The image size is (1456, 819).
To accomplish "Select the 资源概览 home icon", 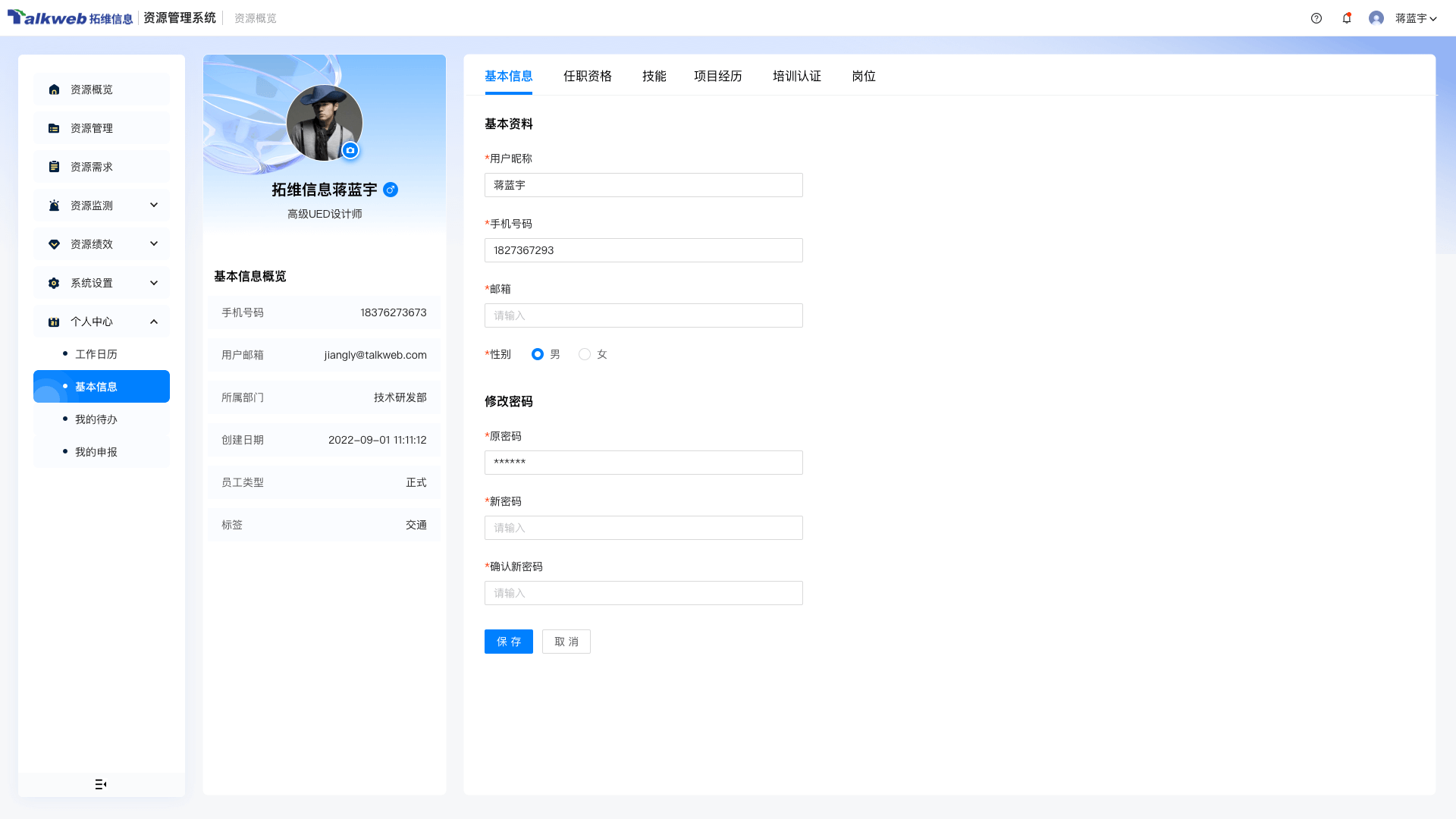I will coord(53,89).
